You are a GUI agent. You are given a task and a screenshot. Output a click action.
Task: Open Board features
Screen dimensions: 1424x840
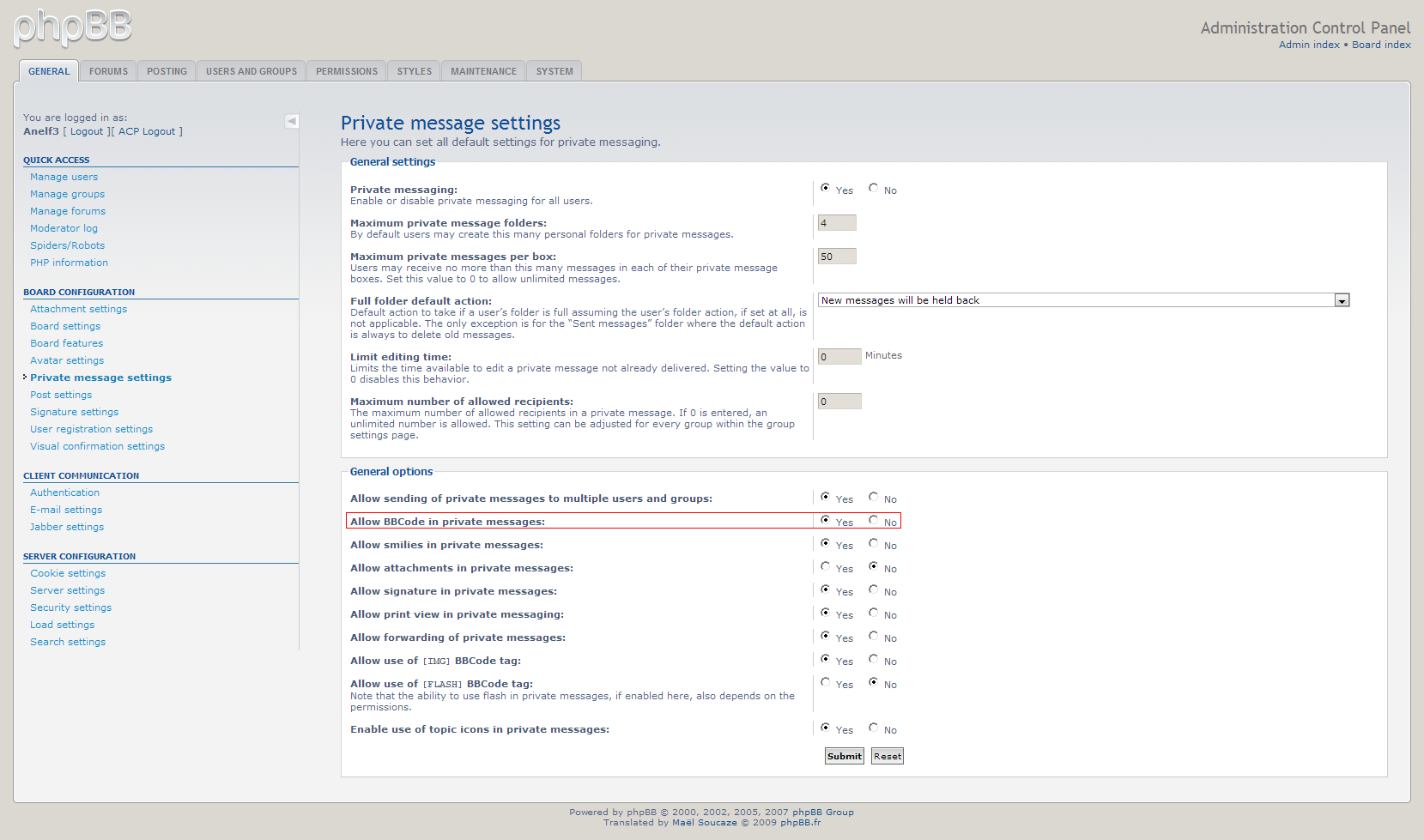(66, 343)
